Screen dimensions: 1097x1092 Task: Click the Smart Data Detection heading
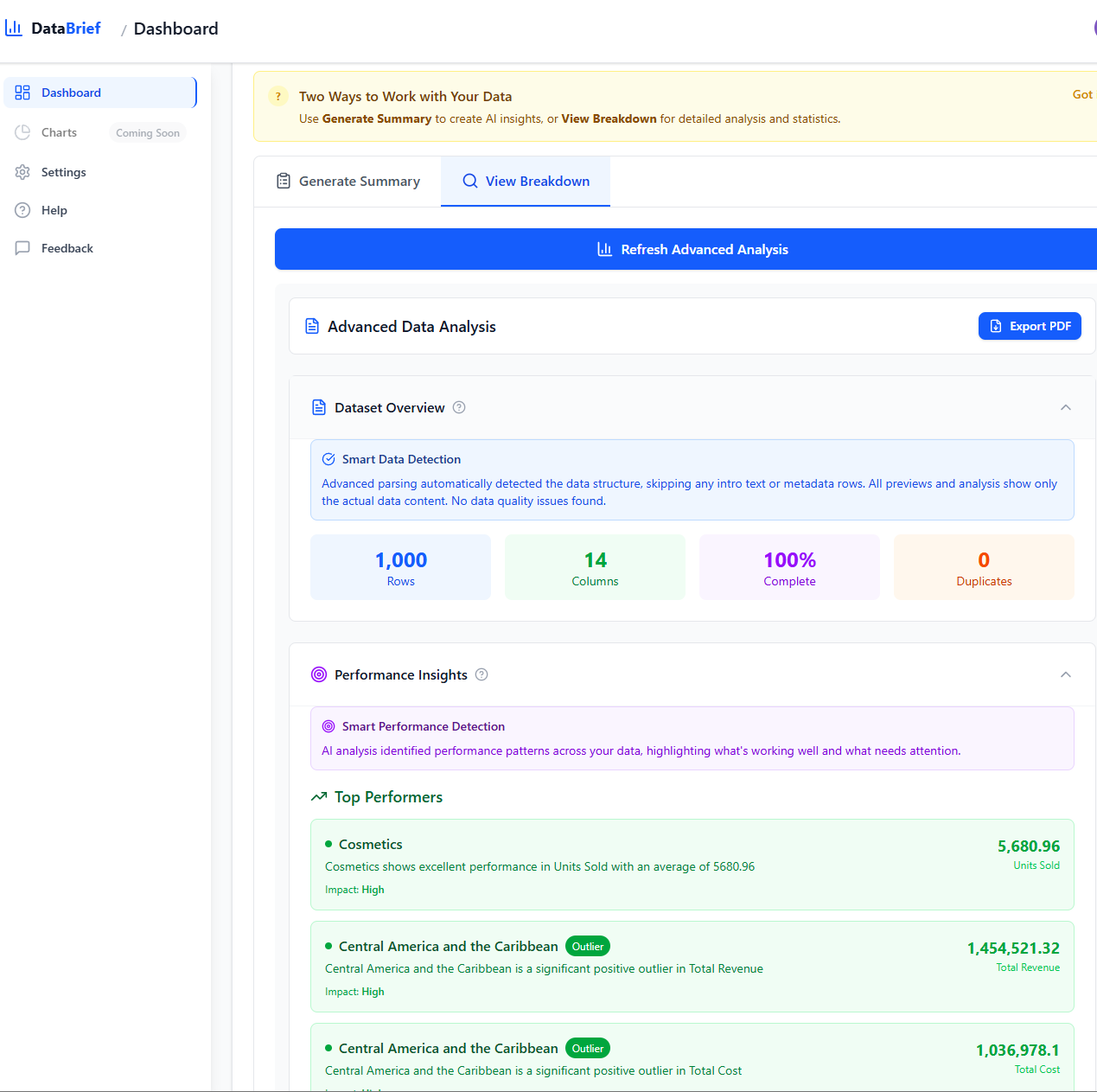[x=401, y=459]
